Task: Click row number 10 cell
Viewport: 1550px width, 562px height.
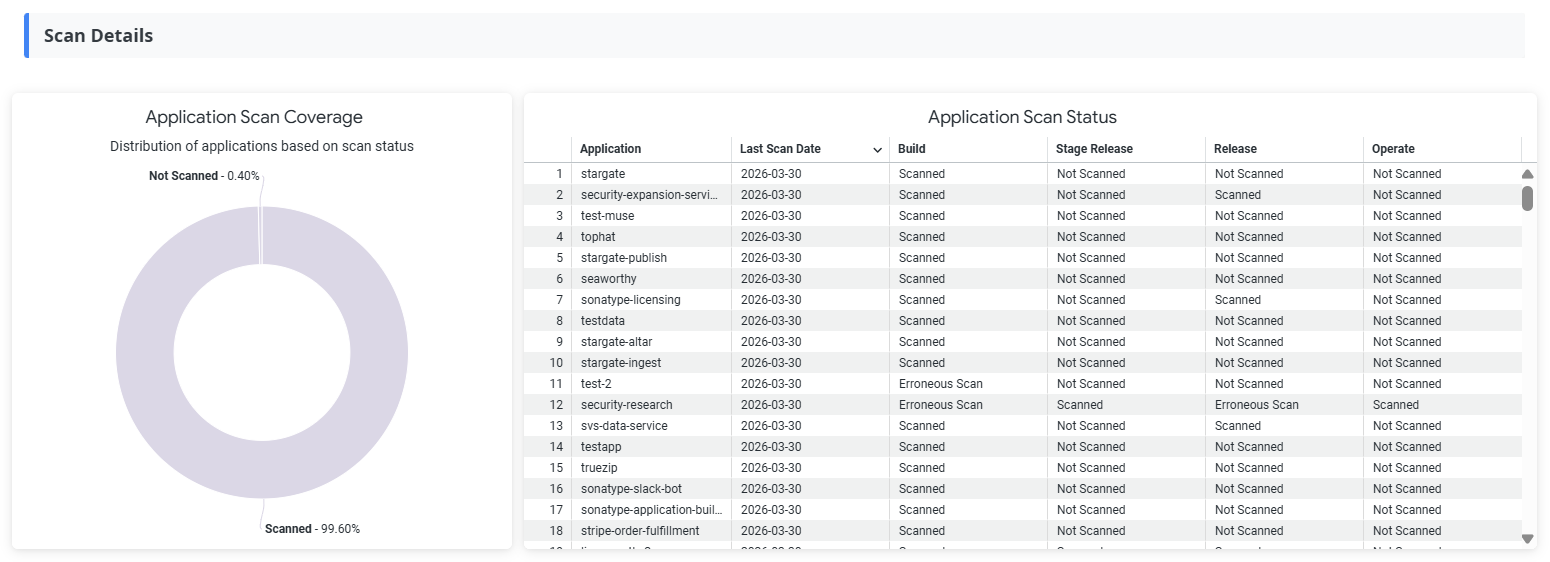Action: 548,363
